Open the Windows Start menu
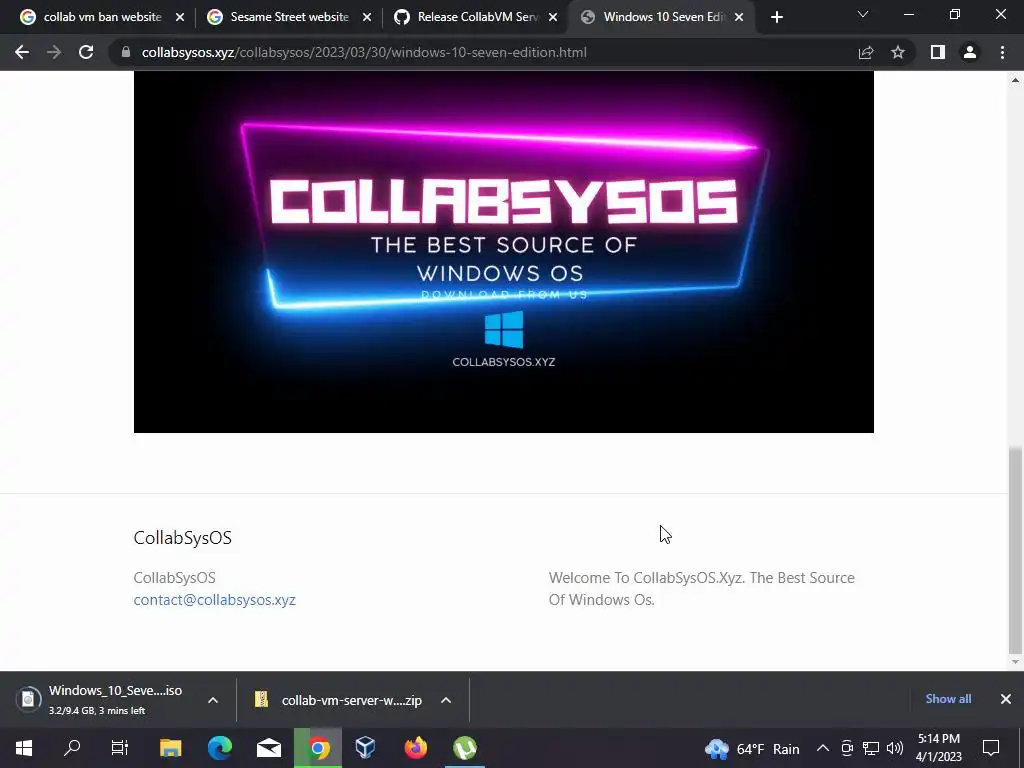Viewport: 1024px width, 768px height. tap(24, 748)
